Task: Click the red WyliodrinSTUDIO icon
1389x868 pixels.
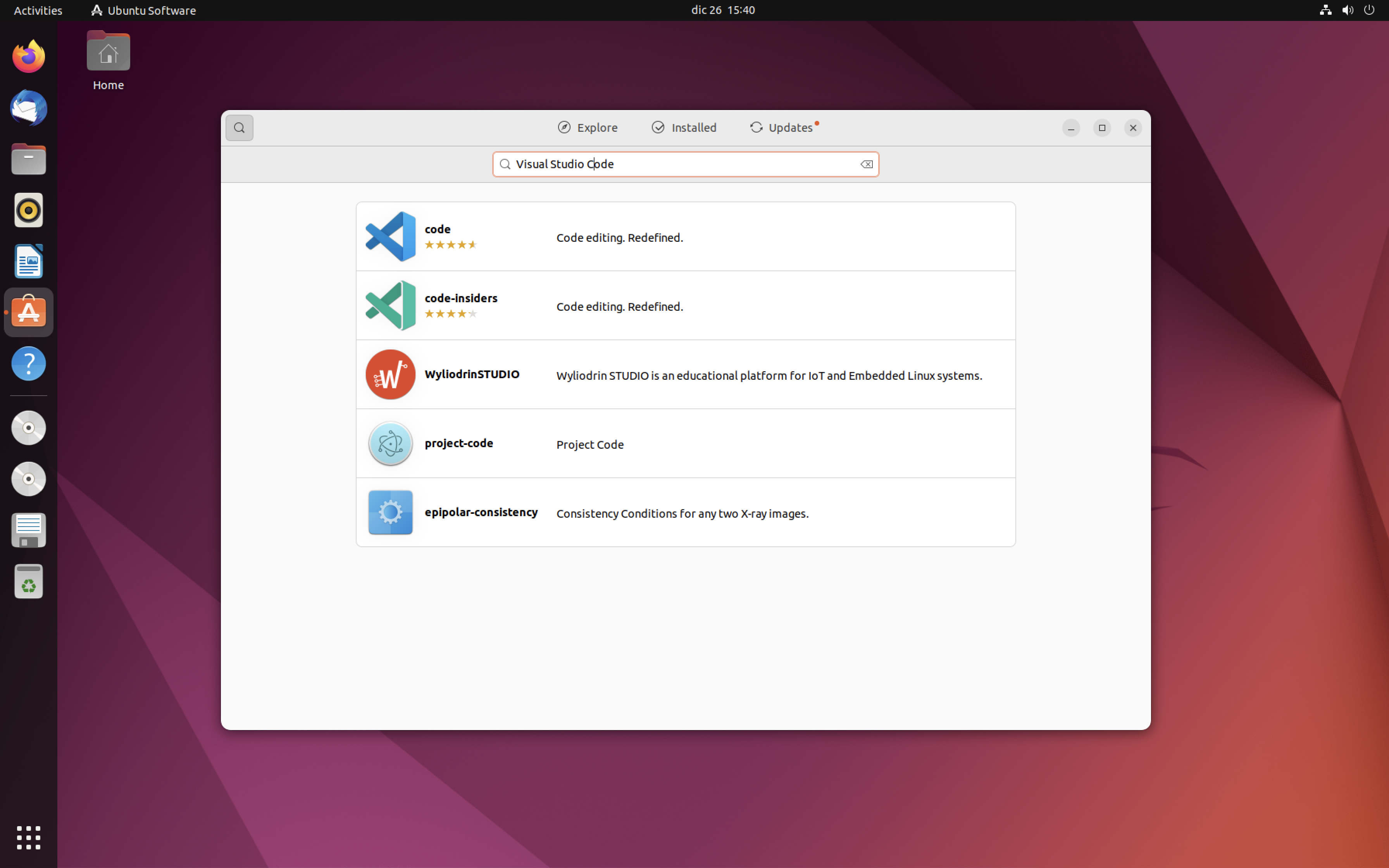Action: coord(390,374)
